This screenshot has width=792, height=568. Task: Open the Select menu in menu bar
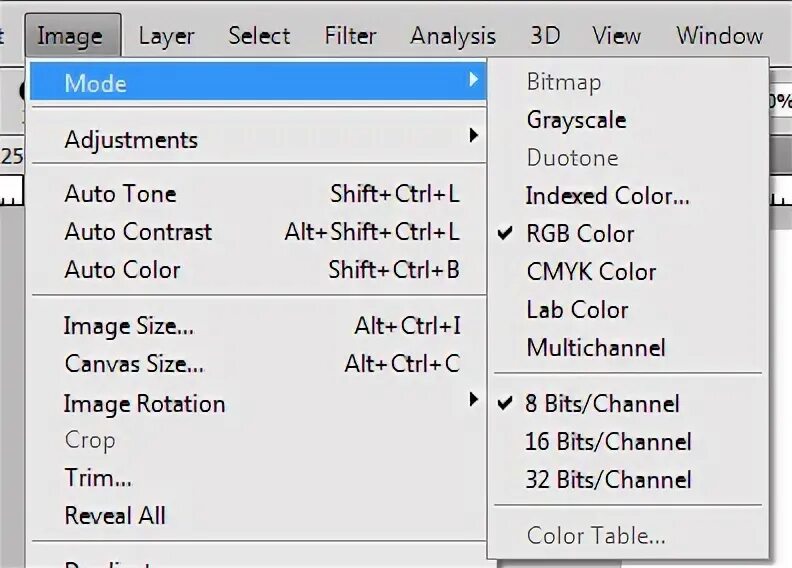(x=259, y=37)
